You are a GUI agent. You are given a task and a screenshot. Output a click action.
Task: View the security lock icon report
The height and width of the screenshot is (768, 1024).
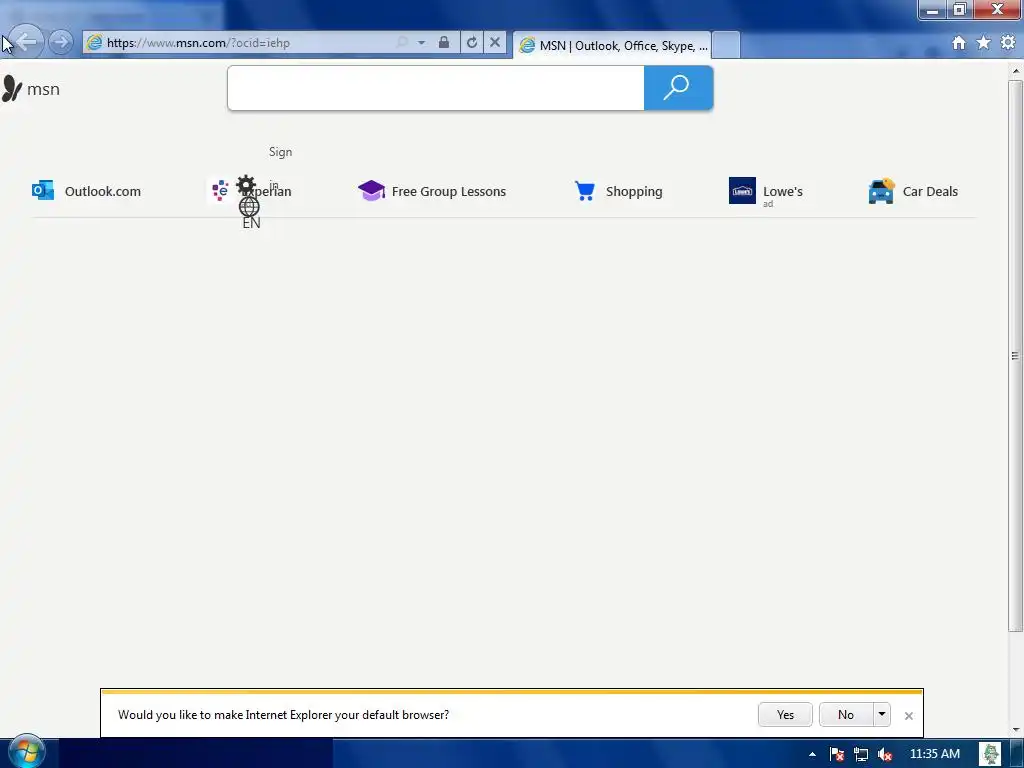[444, 42]
